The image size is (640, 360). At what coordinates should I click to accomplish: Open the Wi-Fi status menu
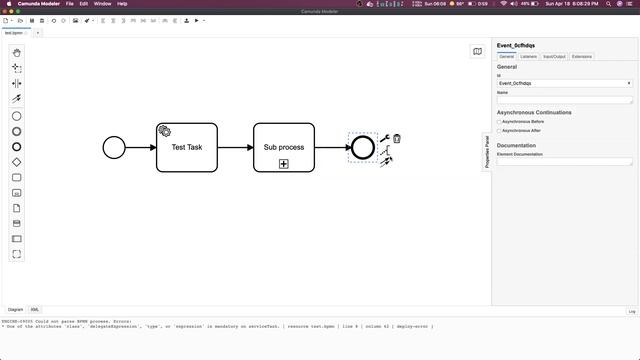pyautogui.click(x=503, y=4)
